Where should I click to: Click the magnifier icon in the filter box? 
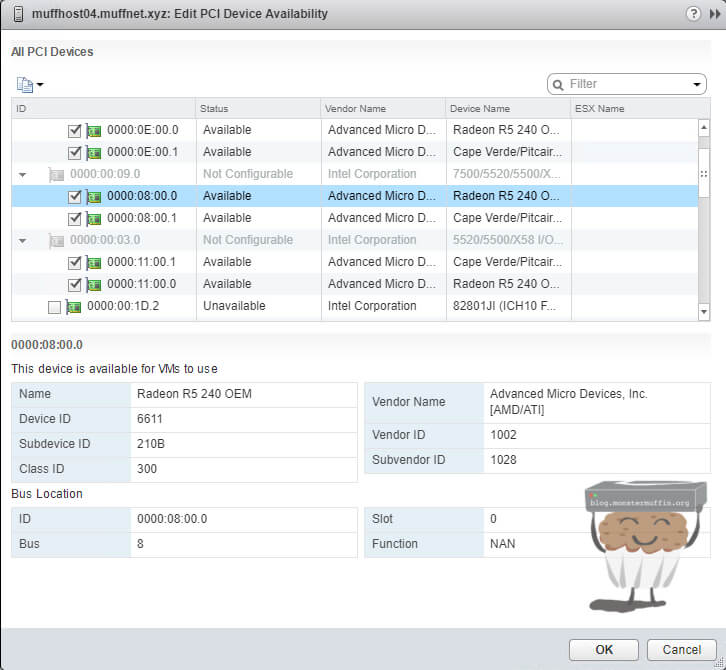[x=559, y=84]
